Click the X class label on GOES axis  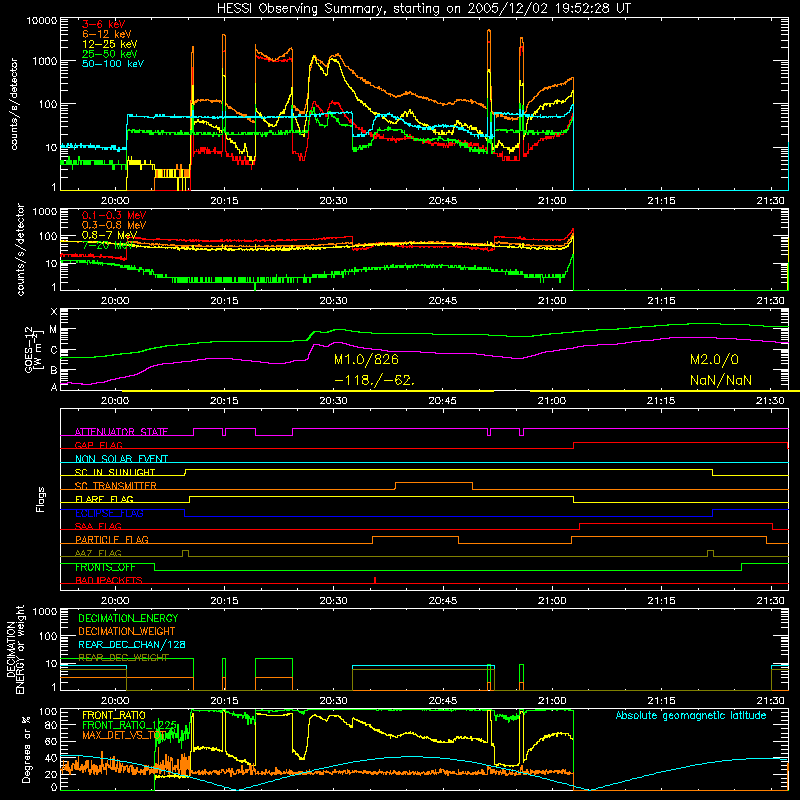(54, 312)
